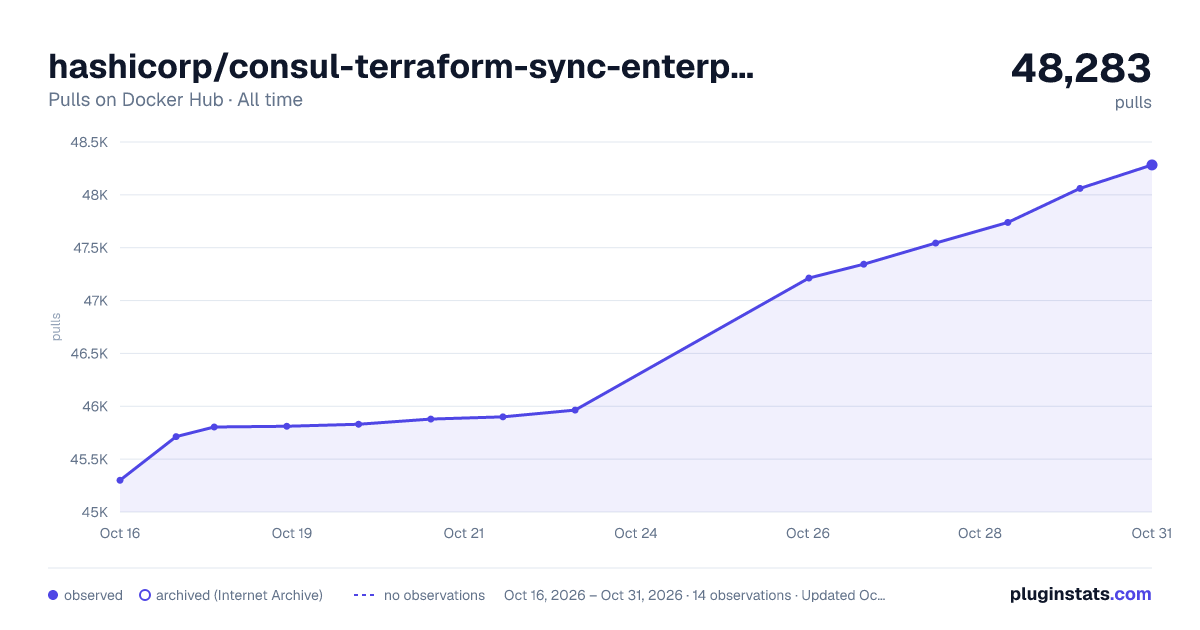Click the chart title hashicorp/consul-terraform-sync-enterp…
The height and width of the screenshot is (630, 1200).
click(x=402, y=67)
